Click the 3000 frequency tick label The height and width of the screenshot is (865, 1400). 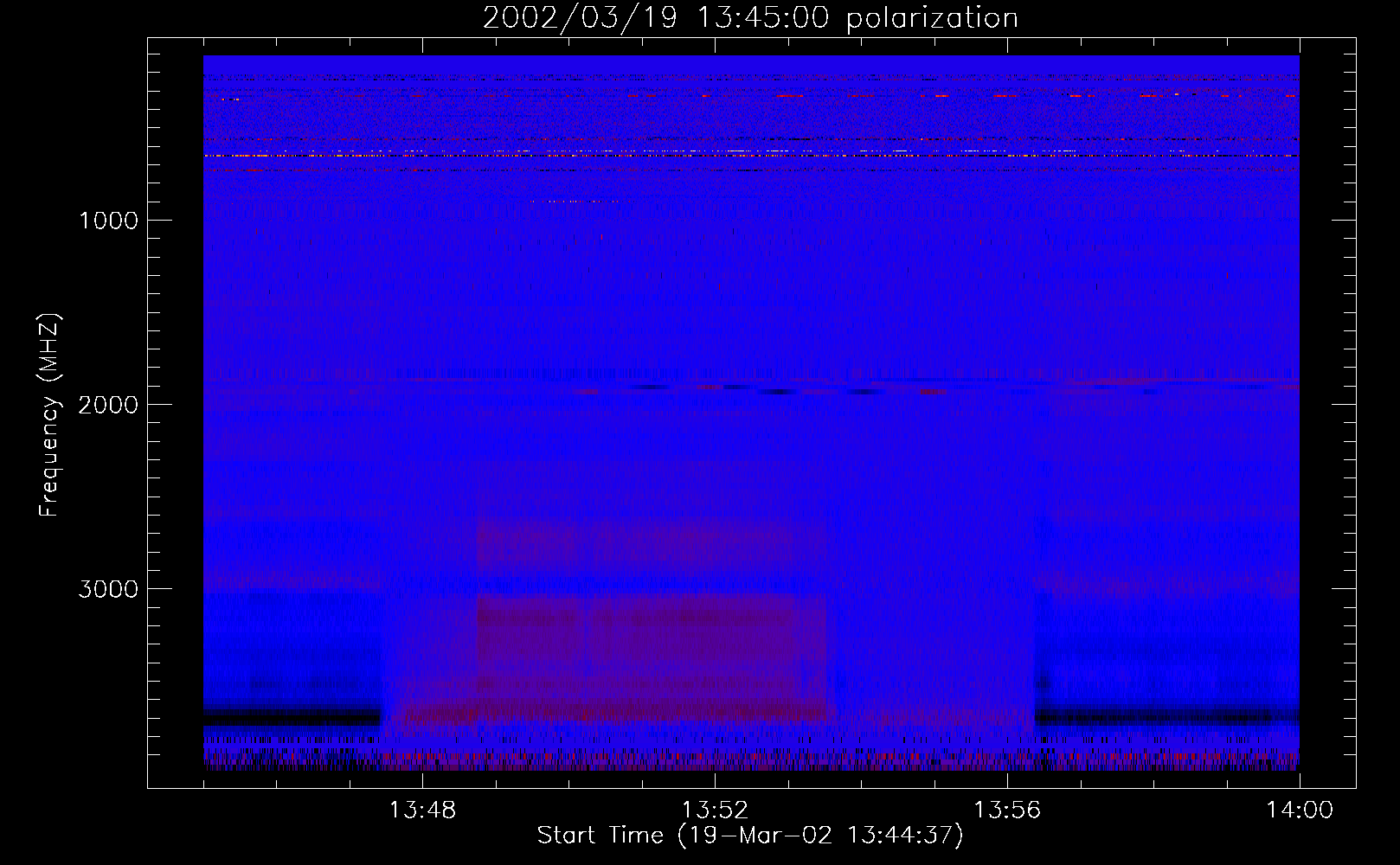coord(108,589)
